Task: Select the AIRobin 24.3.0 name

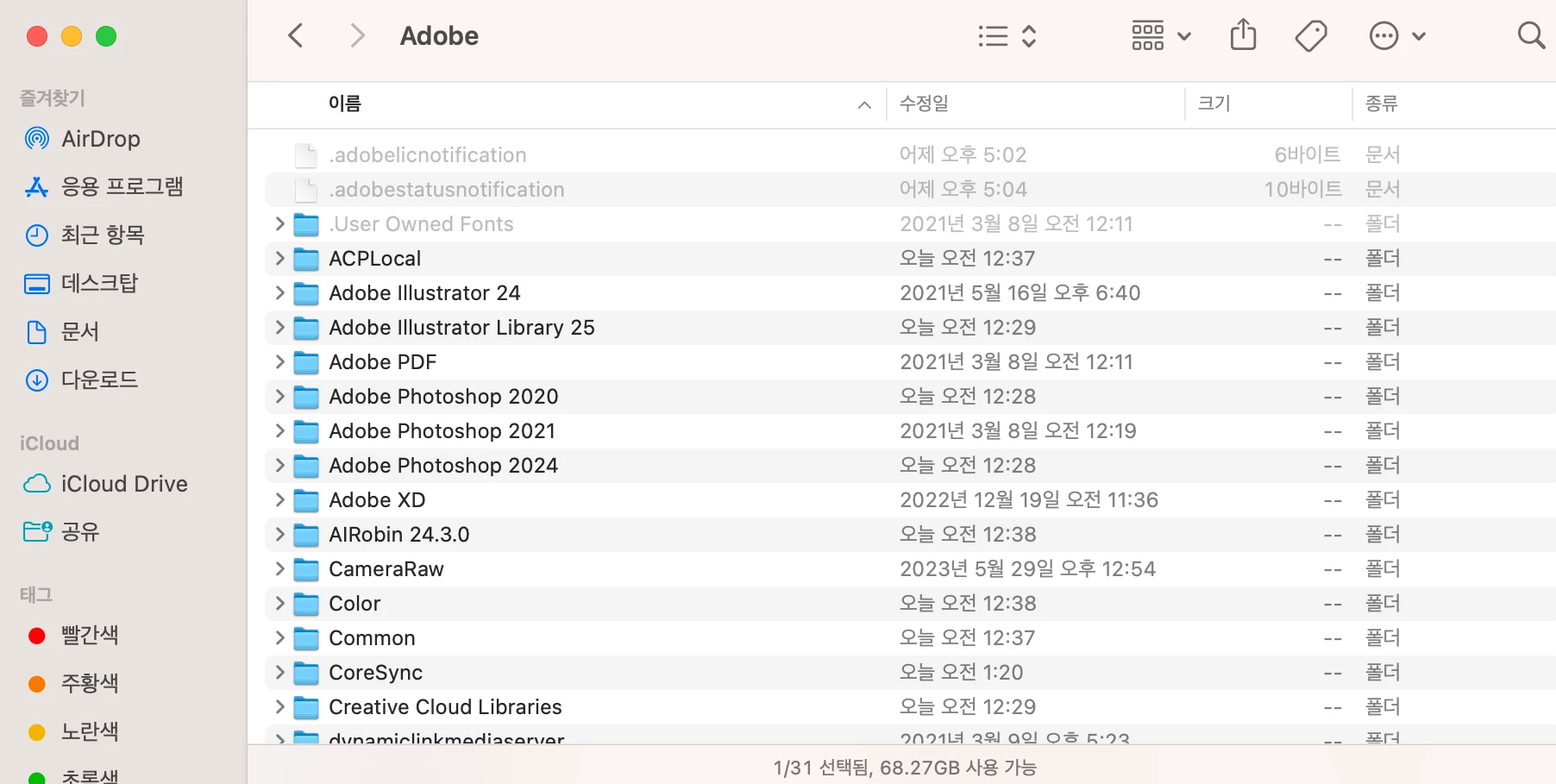Action: coord(398,535)
